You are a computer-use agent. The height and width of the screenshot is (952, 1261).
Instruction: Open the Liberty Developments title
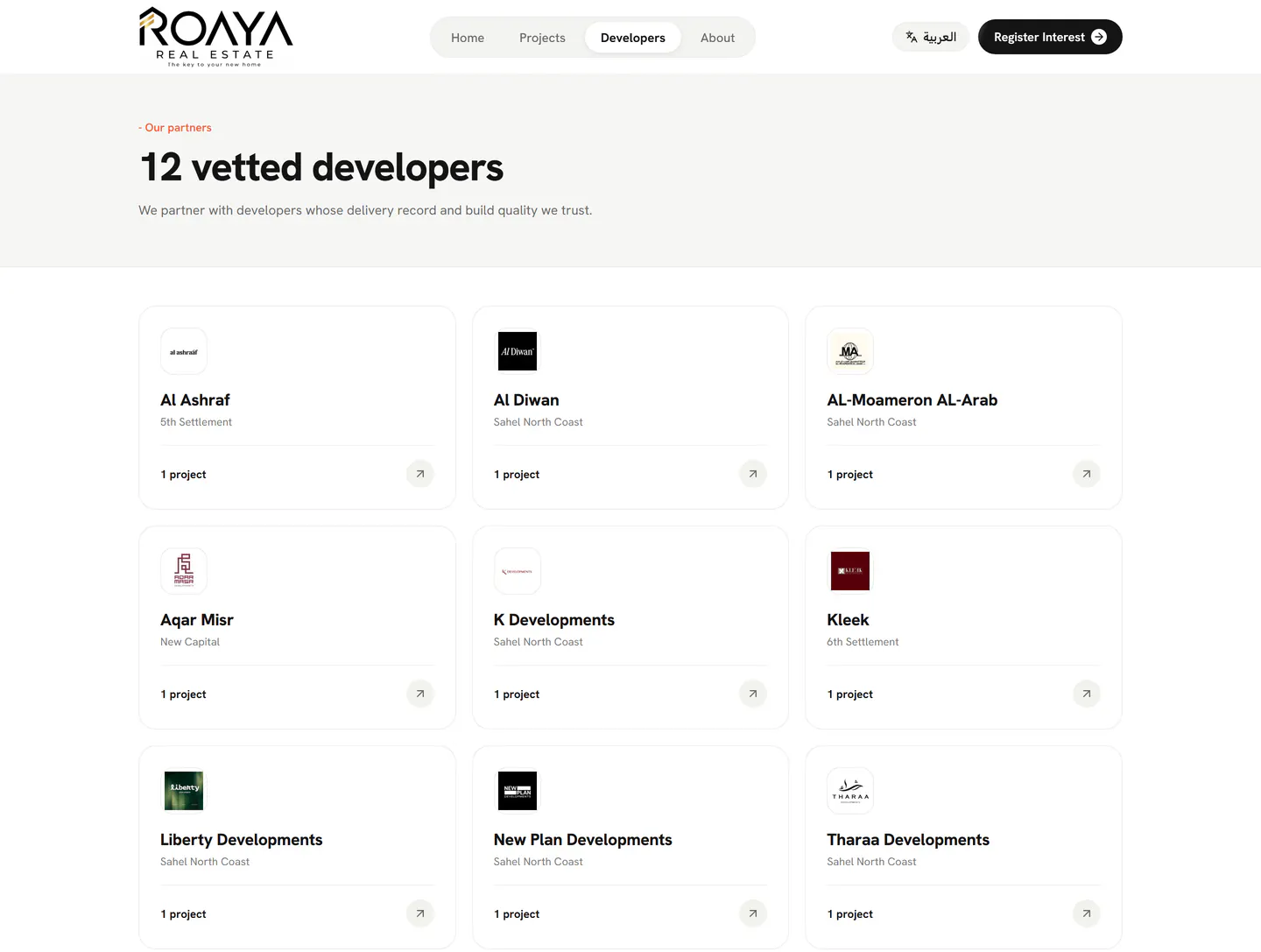pos(242,840)
